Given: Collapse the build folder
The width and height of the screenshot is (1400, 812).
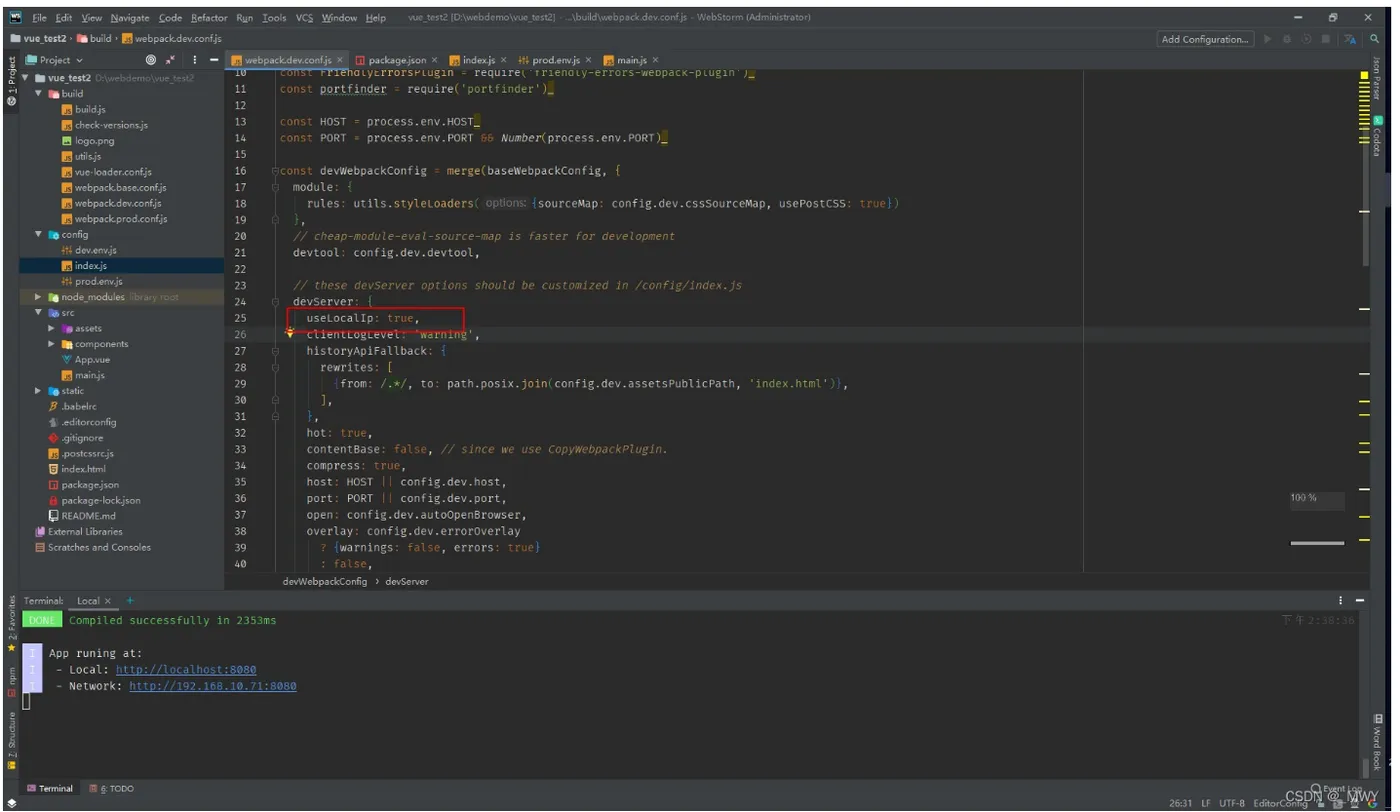Looking at the screenshot, I should (x=39, y=93).
